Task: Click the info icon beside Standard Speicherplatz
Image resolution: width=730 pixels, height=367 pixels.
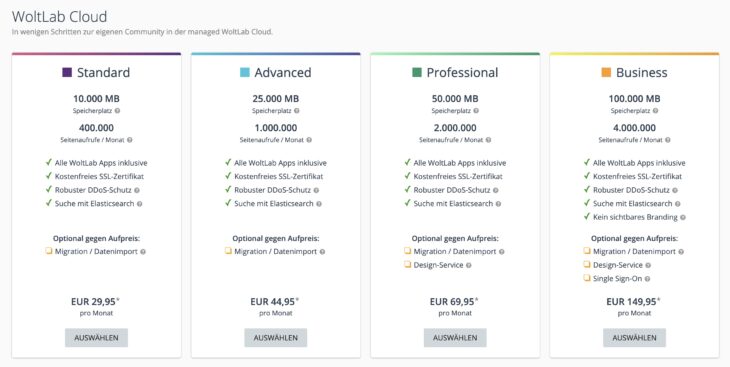Action: click(117, 111)
